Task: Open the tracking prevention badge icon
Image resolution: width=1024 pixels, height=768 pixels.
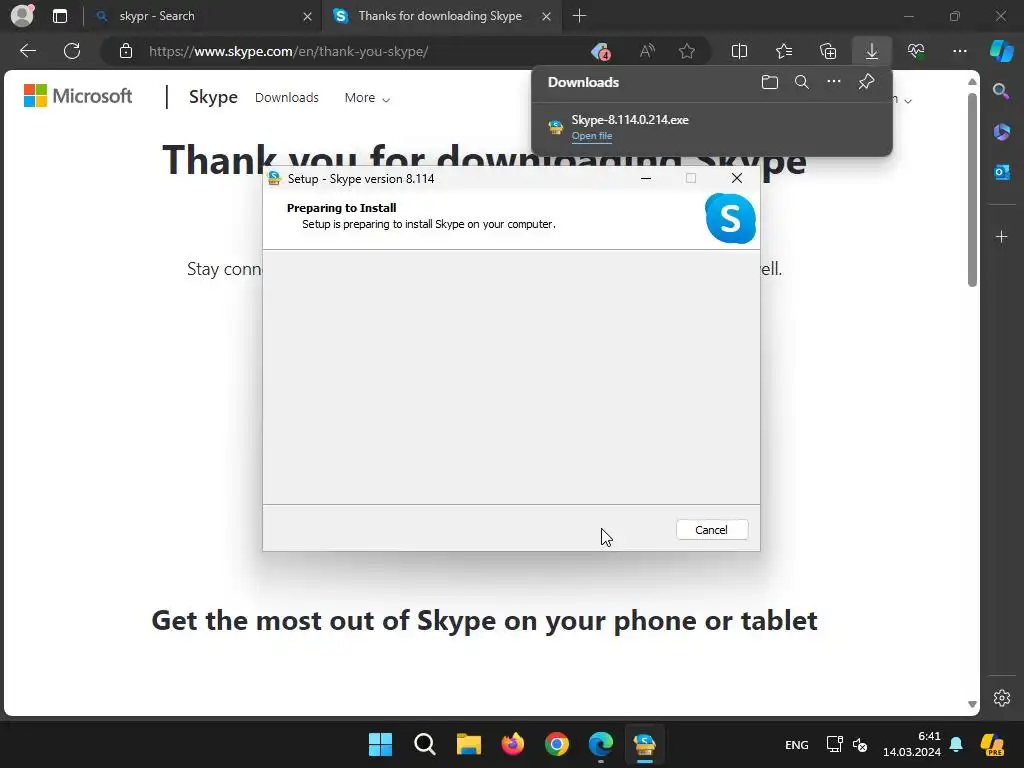Action: coord(600,52)
